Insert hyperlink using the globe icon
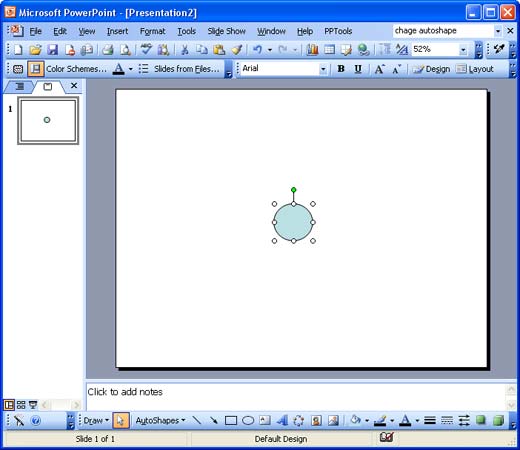This screenshot has width=520, height=450. [363, 50]
